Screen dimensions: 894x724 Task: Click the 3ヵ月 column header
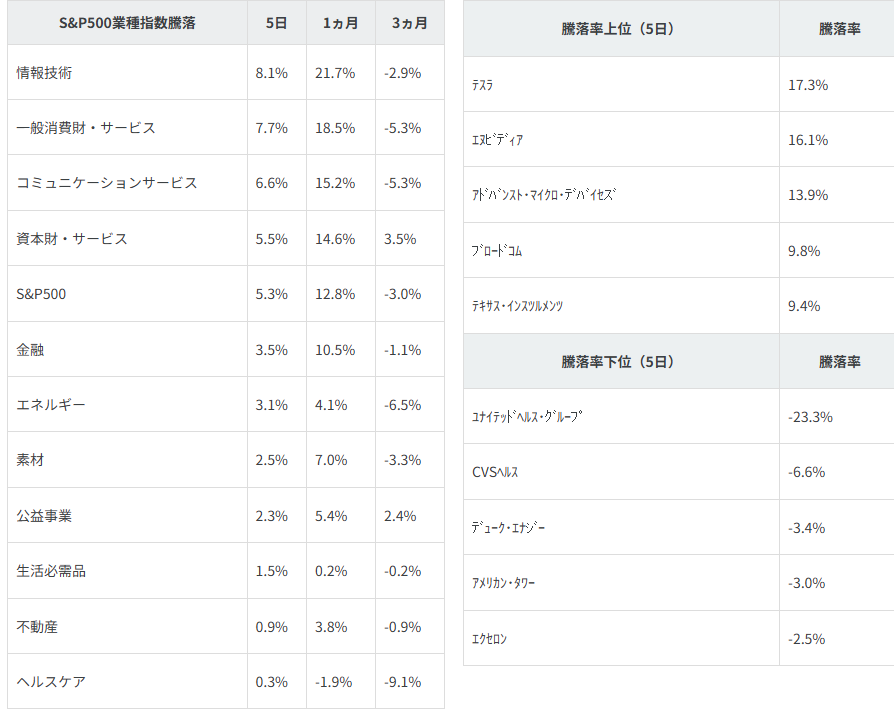point(409,23)
